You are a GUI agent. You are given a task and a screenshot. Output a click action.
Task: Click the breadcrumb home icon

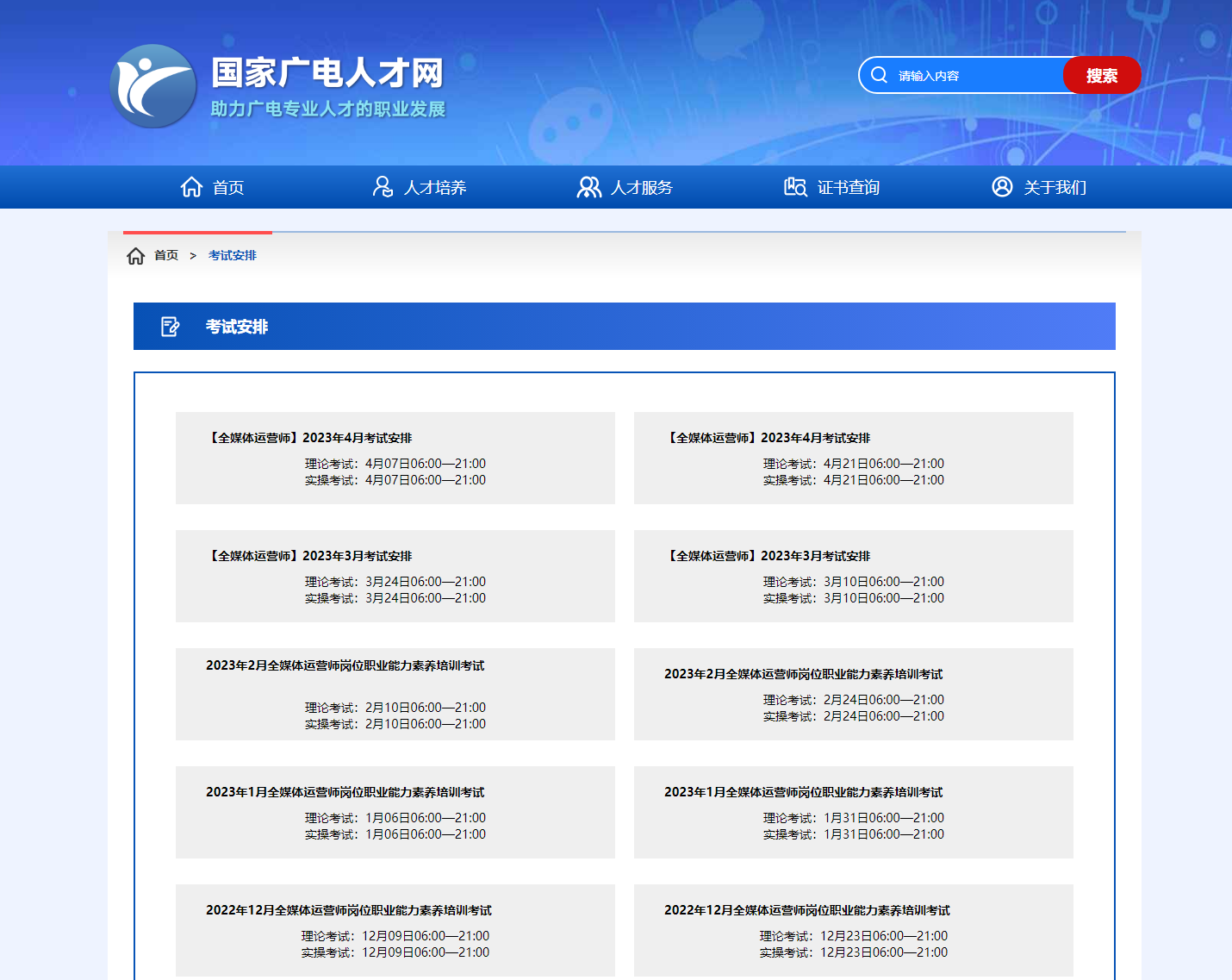point(136,255)
